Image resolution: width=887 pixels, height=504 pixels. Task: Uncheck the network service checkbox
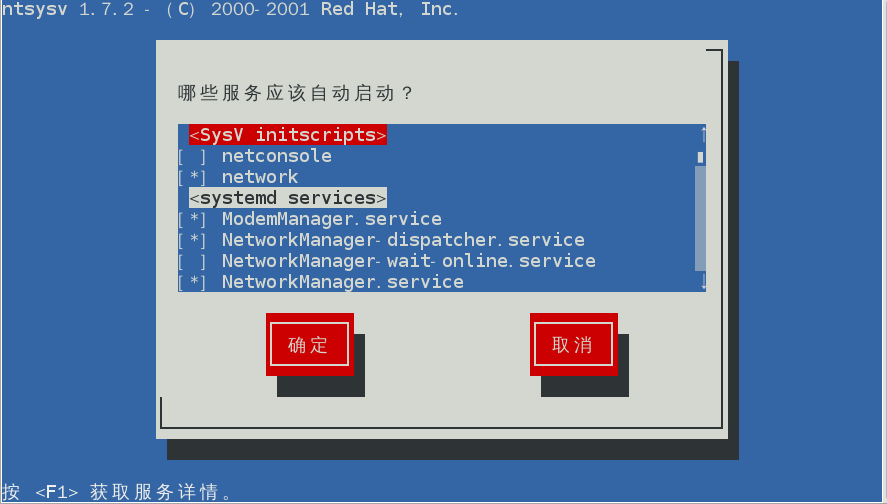coord(192,177)
